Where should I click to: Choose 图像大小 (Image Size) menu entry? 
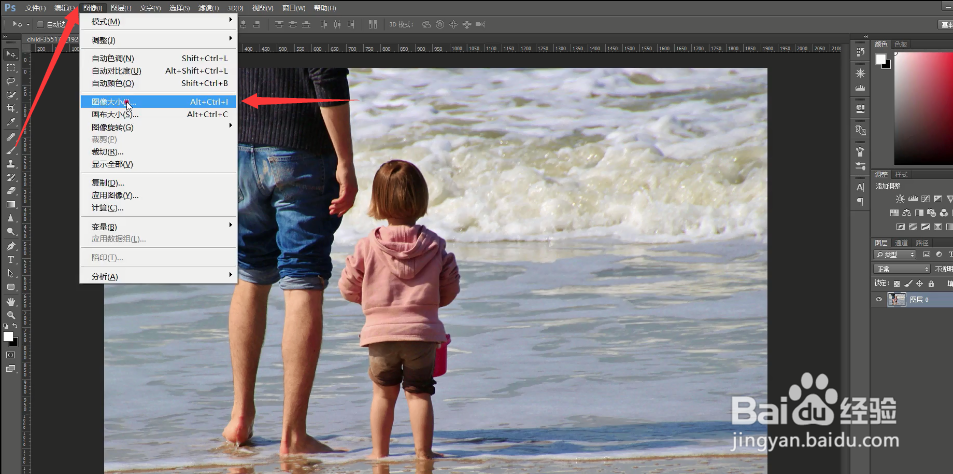point(158,102)
